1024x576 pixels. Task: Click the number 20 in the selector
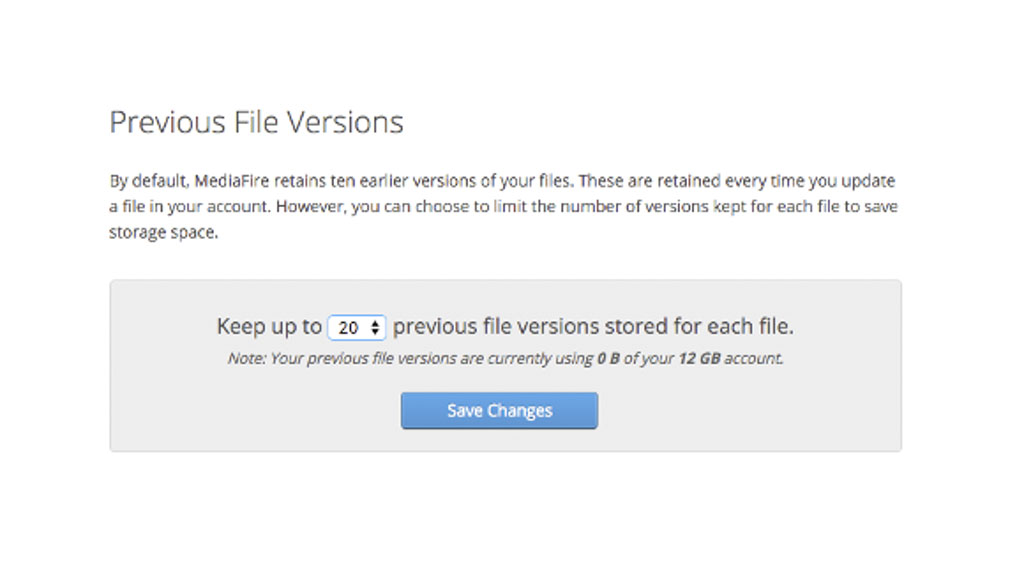pos(347,327)
